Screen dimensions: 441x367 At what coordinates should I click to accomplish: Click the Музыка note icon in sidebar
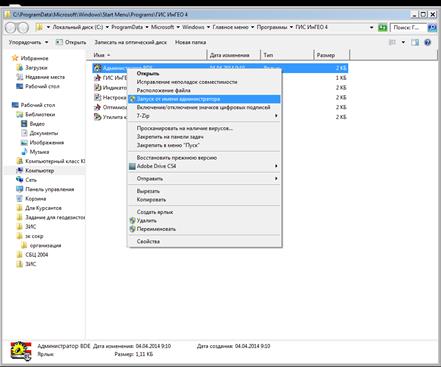pyautogui.click(x=24, y=152)
